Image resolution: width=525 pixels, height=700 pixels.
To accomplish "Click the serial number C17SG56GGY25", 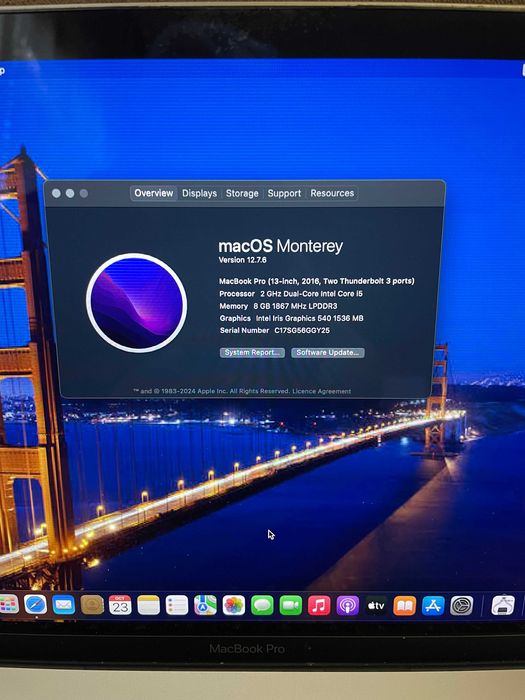I will pyautogui.click(x=302, y=331).
